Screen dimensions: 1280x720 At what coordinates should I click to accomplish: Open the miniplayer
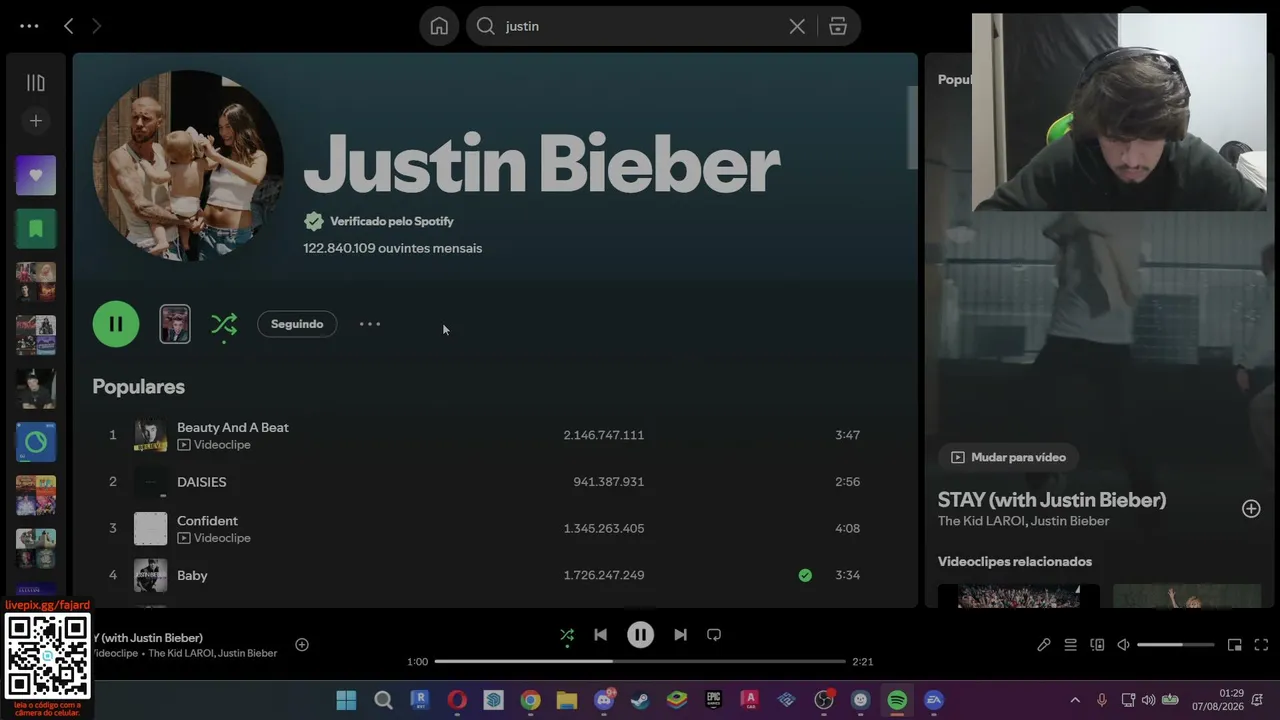(1235, 645)
